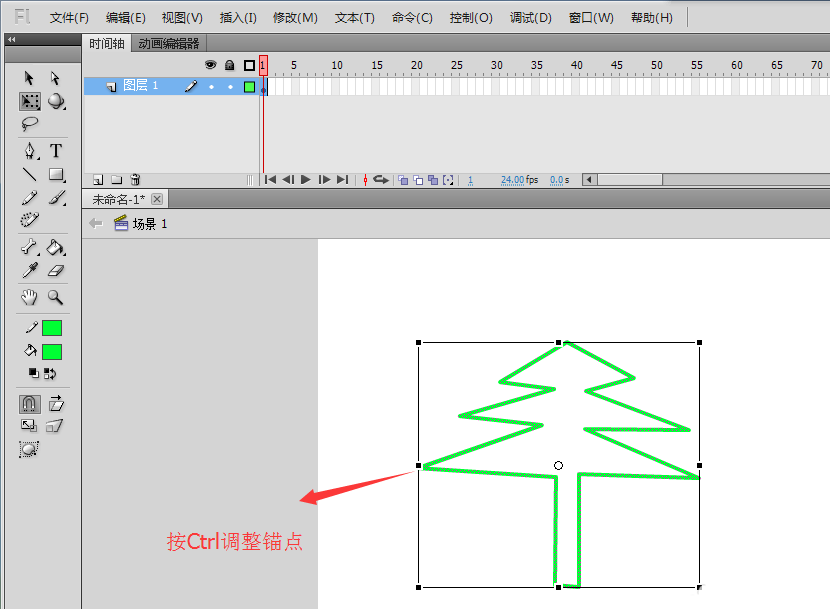Screen dimensions: 830x609
Task: Open the 编辑(E) menu
Action: tap(126, 18)
